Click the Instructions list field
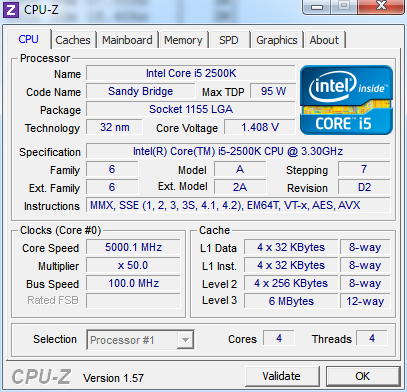This screenshot has width=407, height=392. coord(238,205)
